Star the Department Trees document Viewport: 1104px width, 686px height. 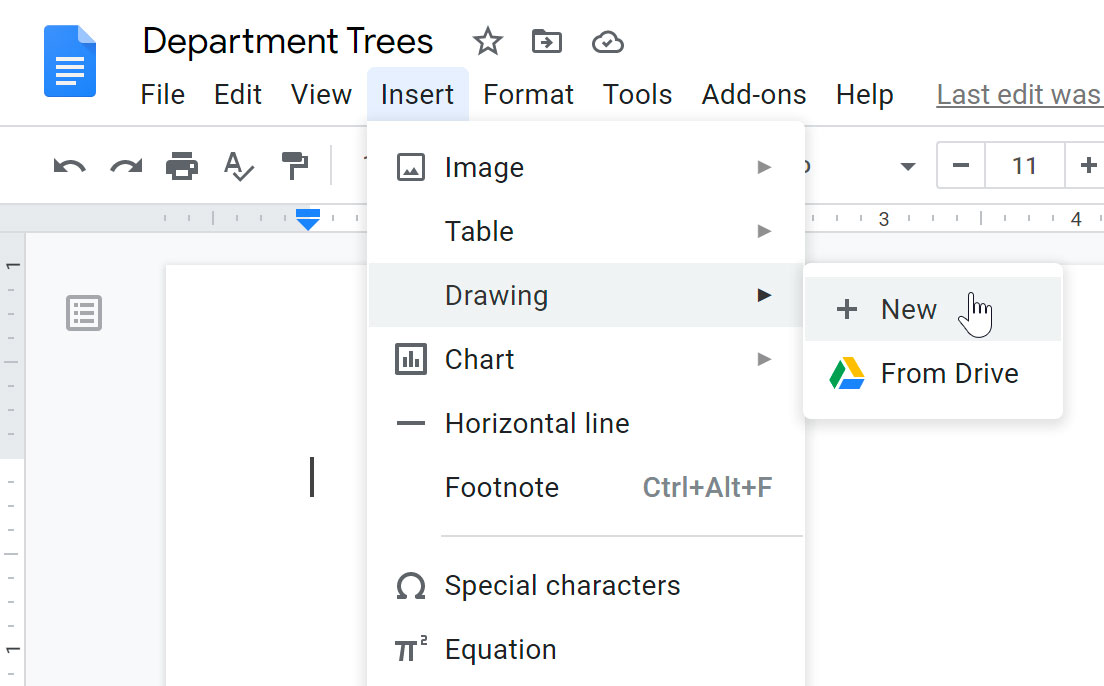487,42
